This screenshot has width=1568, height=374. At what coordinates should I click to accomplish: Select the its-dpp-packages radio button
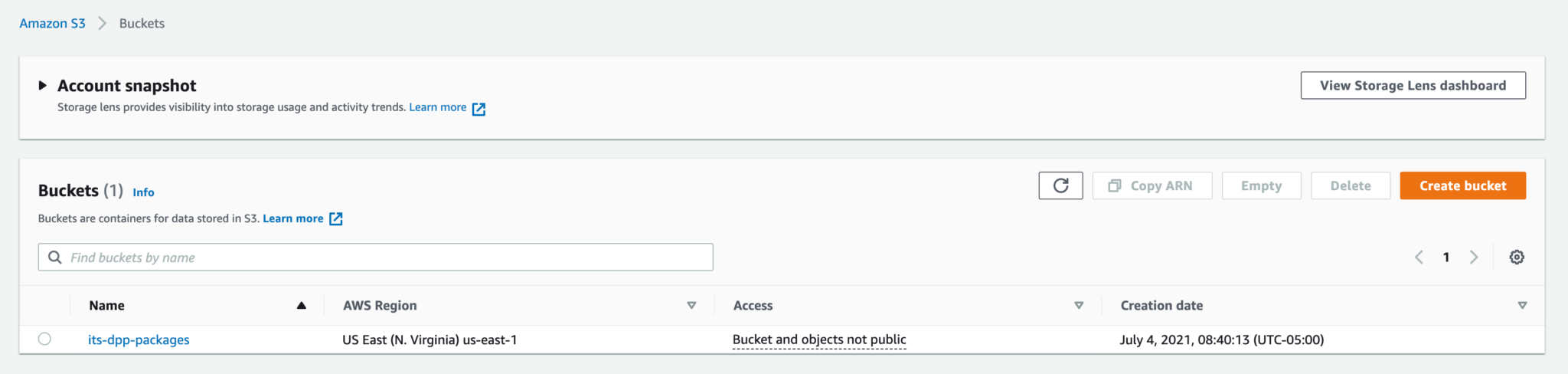pos(44,339)
